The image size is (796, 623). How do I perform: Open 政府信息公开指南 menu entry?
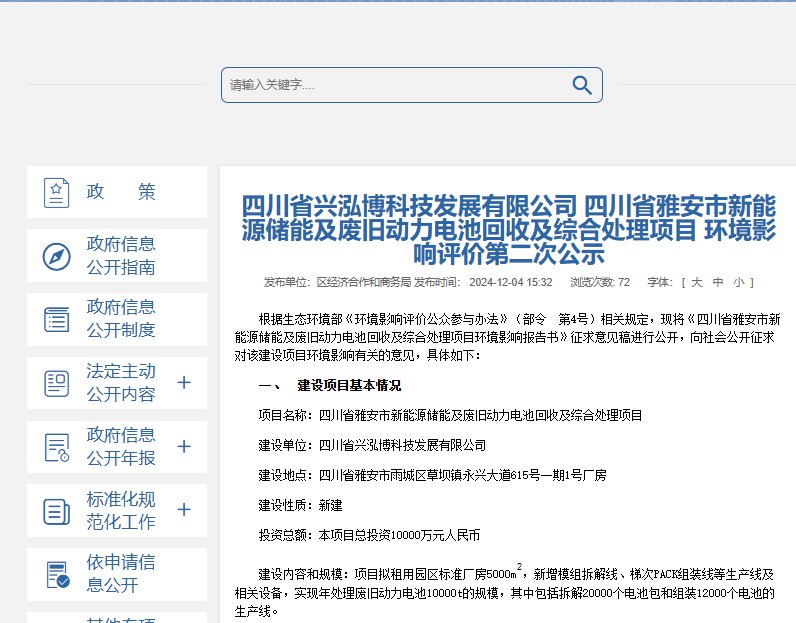pyautogui.click(x=117, y=255)
